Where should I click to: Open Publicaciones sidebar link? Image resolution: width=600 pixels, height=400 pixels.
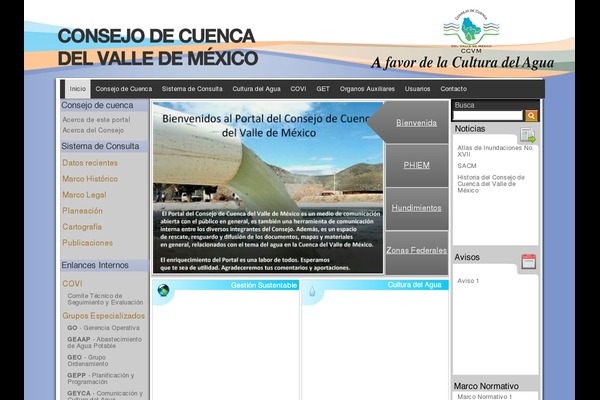pos(88,243)
